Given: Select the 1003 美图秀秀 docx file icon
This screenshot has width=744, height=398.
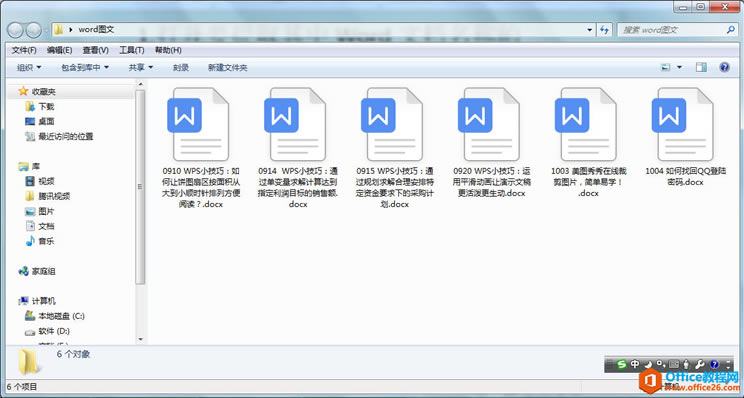Looking at the screenshot, I should pyautogui.click(x=586, y=124).
